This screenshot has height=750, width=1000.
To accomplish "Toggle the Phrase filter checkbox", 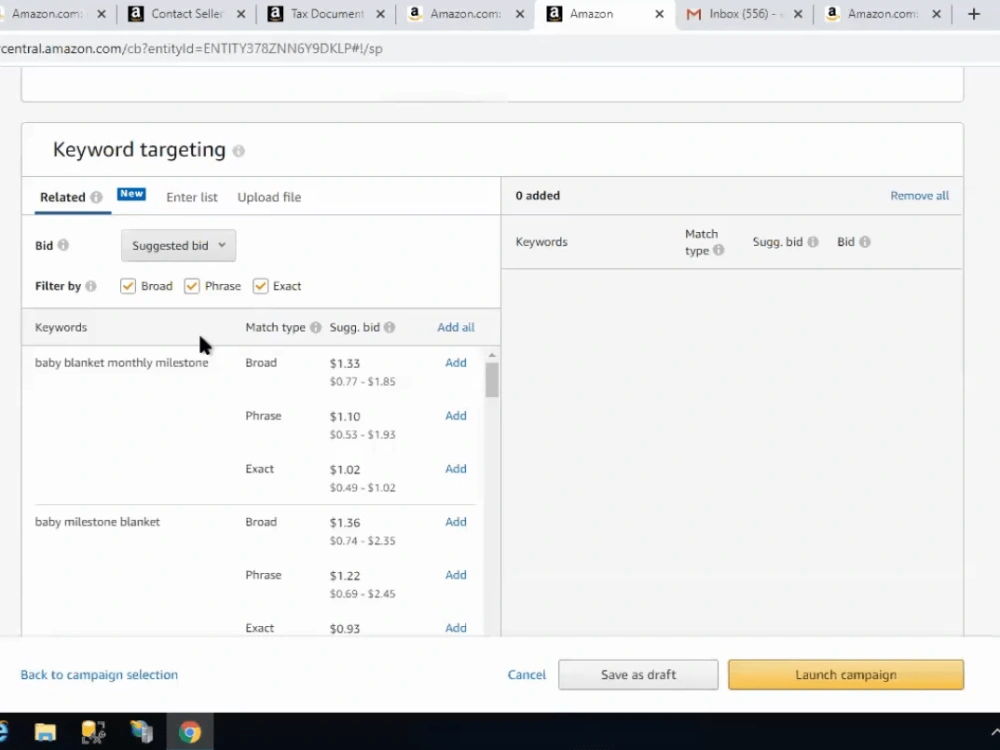I will click(x=192, y=286).
